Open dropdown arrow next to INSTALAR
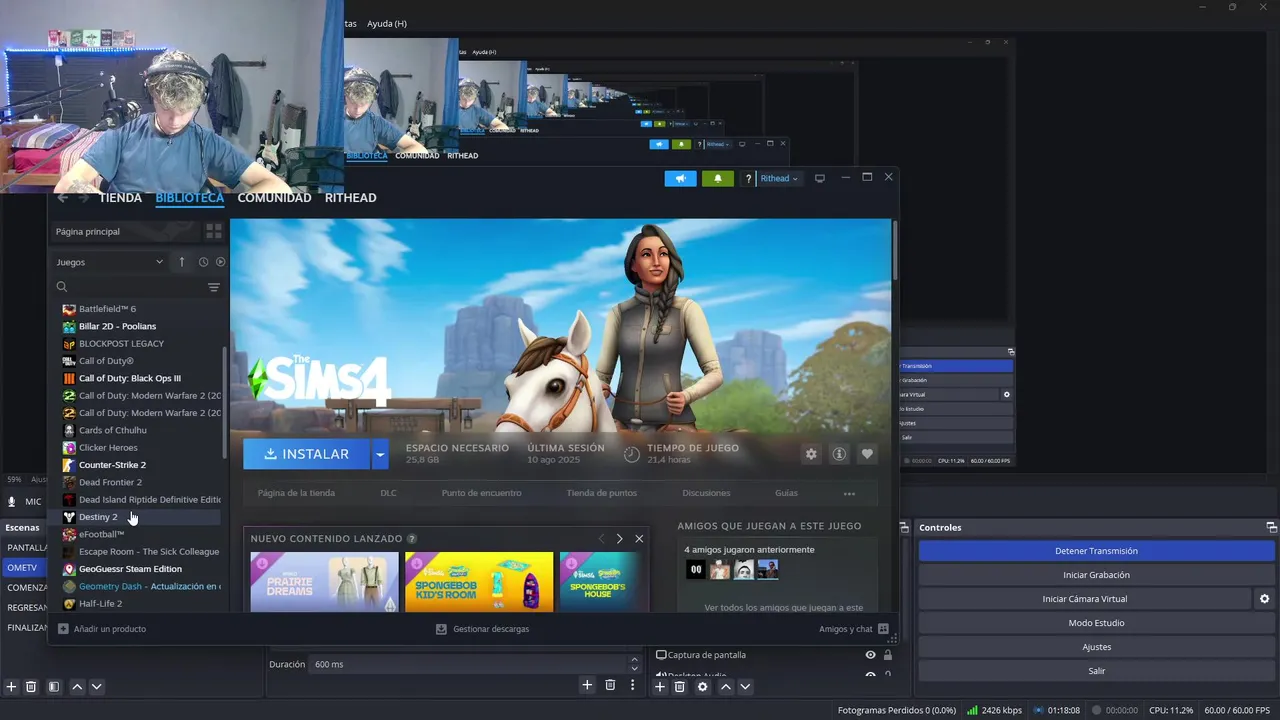 [379, 454]
